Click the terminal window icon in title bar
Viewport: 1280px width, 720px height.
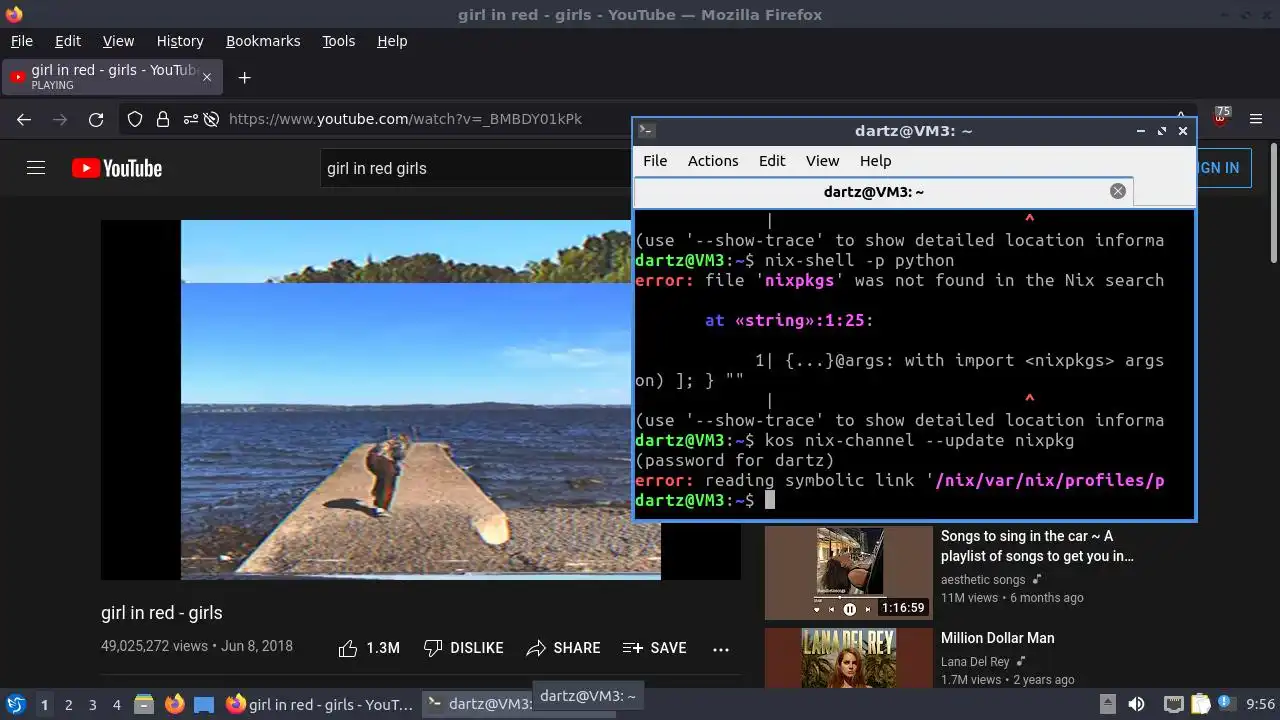647,130
